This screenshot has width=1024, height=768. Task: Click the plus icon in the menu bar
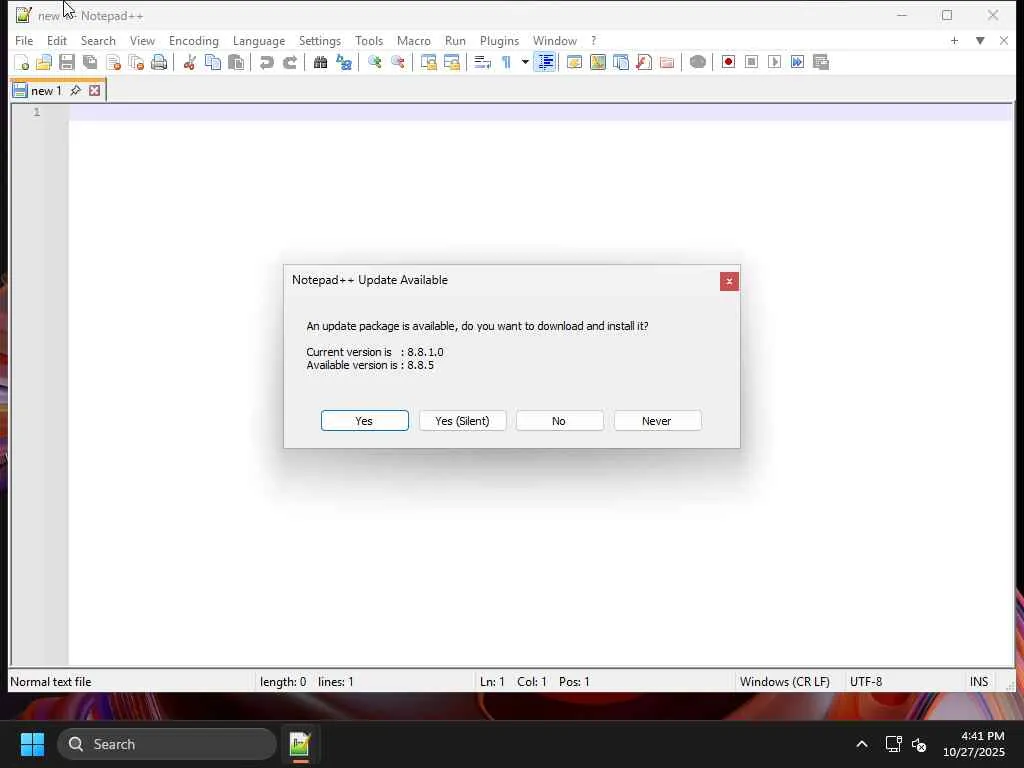(x=954, y=40)
